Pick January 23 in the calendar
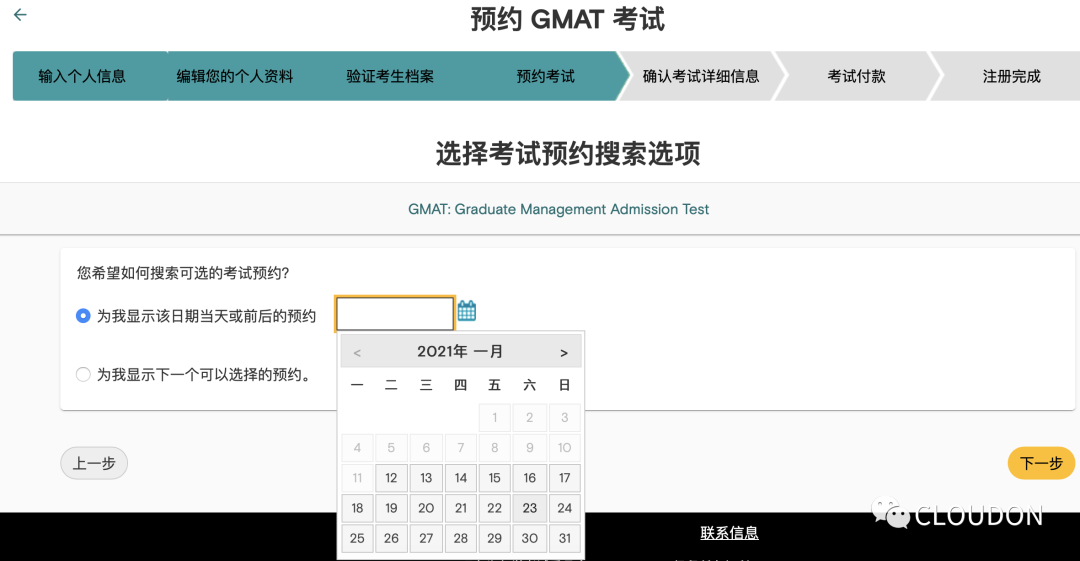1080x561 pixels. (x=530, y=508)
